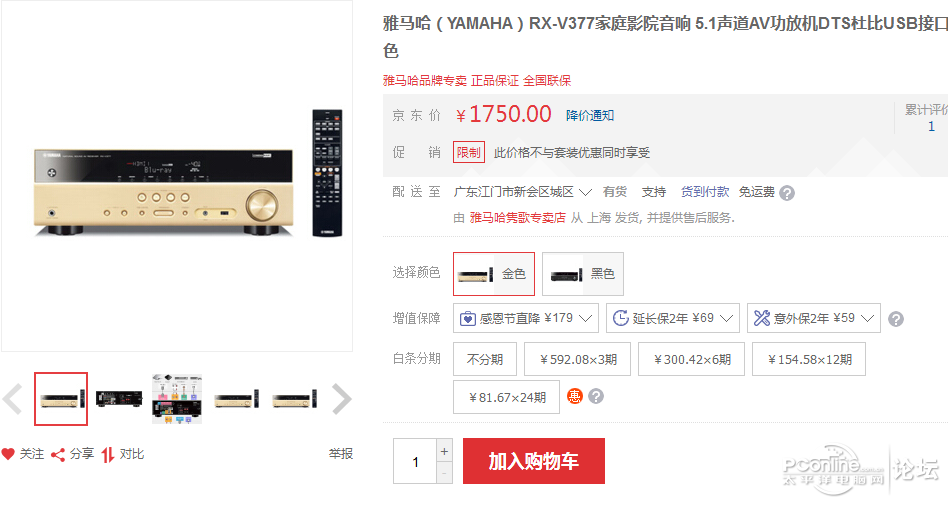This screenshot has height=505, width=948.
Task: Show previous thumbnails with left arrow
Action: 12,399
